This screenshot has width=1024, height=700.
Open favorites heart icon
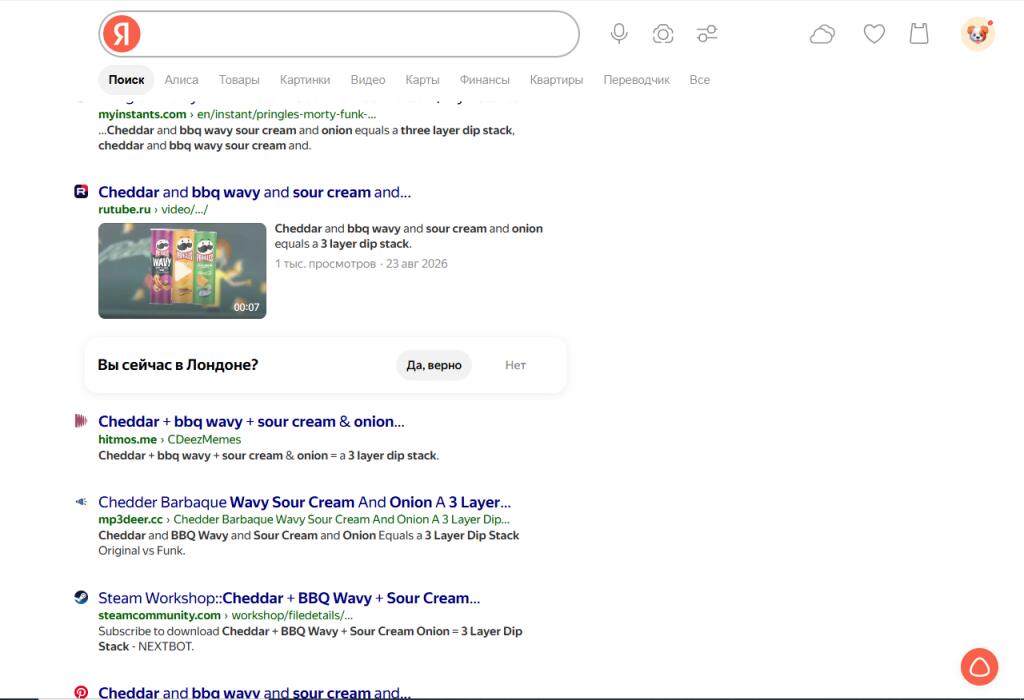[x=874, y=33]
